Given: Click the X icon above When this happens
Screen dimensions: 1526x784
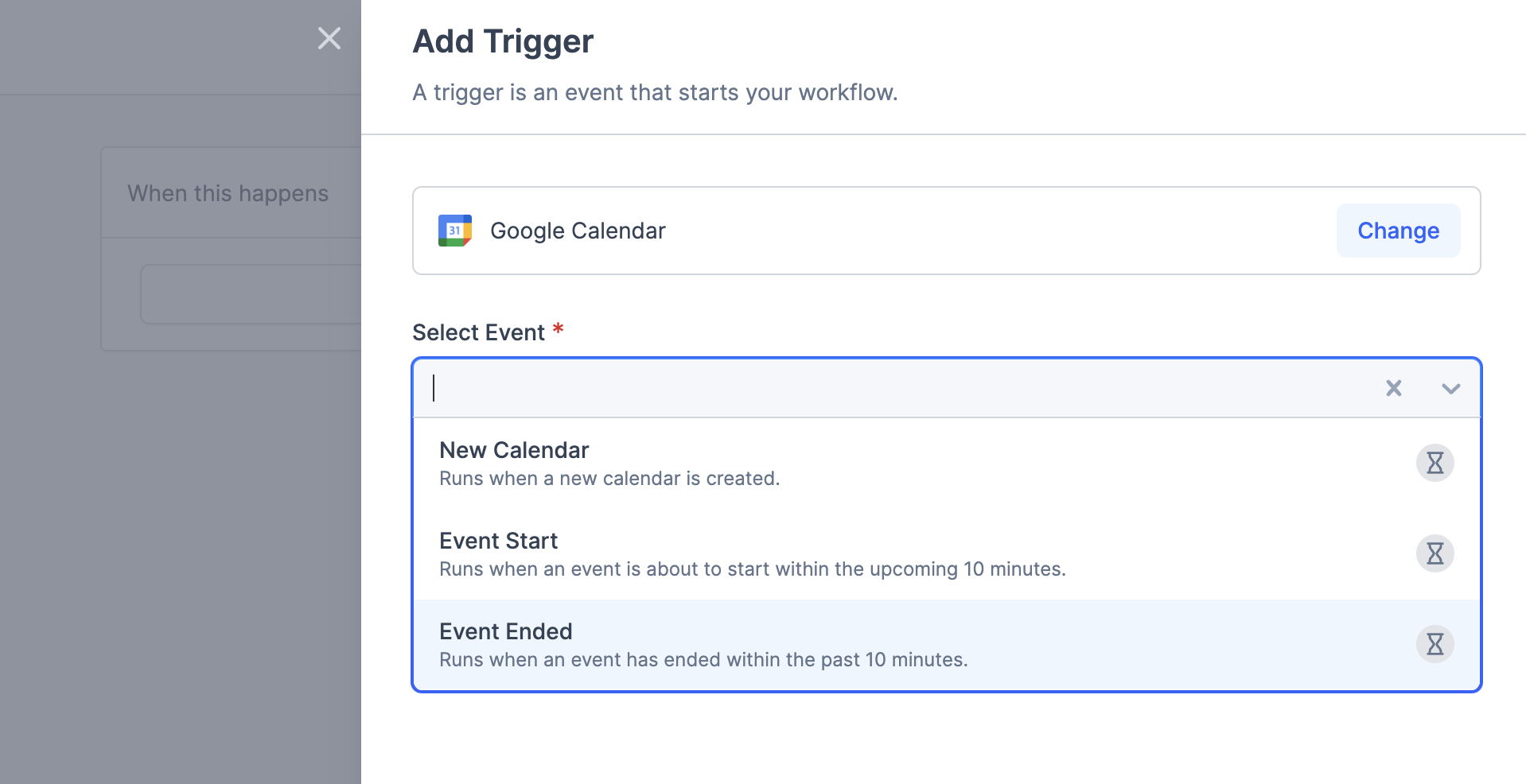Looking at the screenshot, I should 329,38.
